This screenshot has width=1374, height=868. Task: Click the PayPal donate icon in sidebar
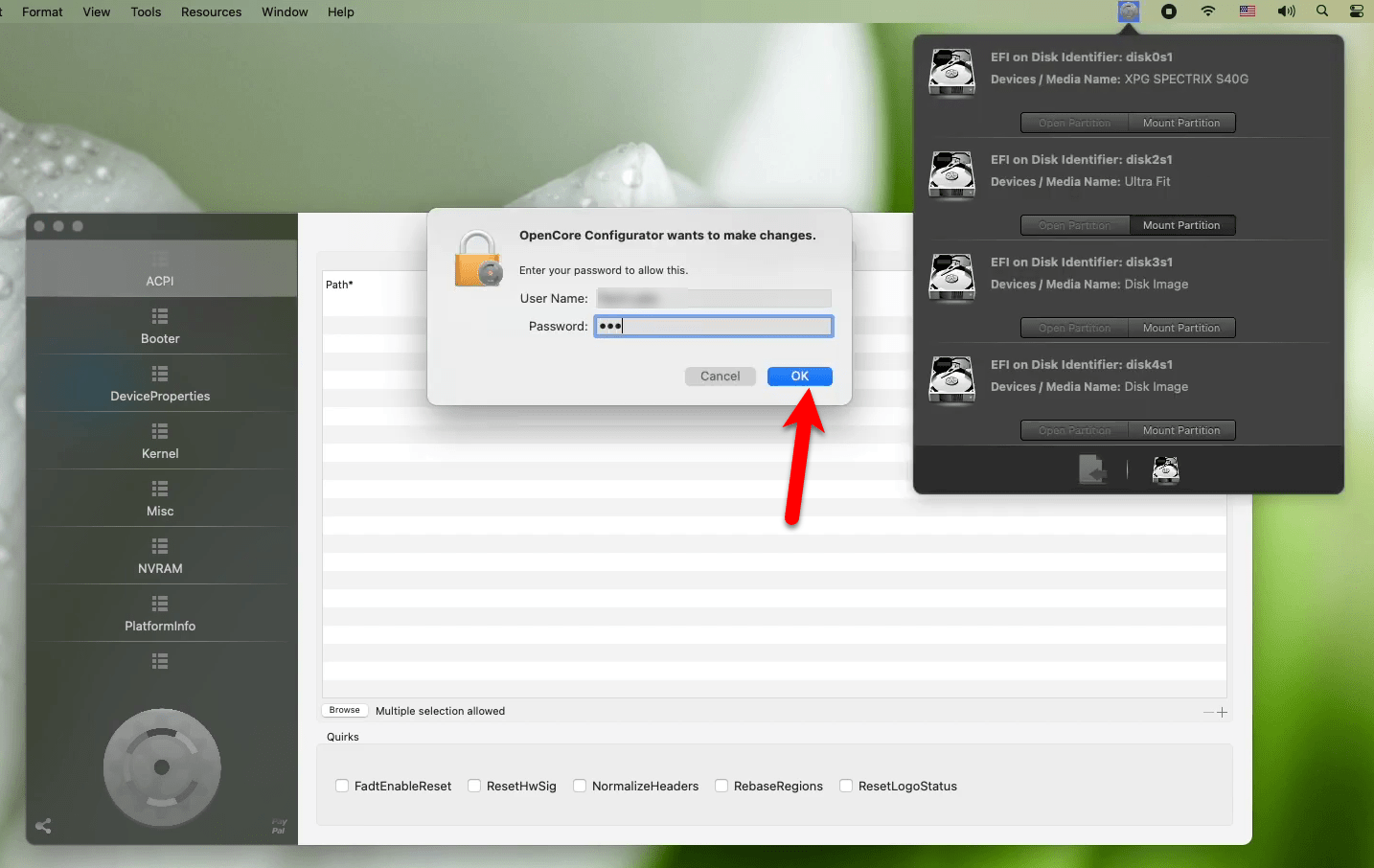[279, 826]
